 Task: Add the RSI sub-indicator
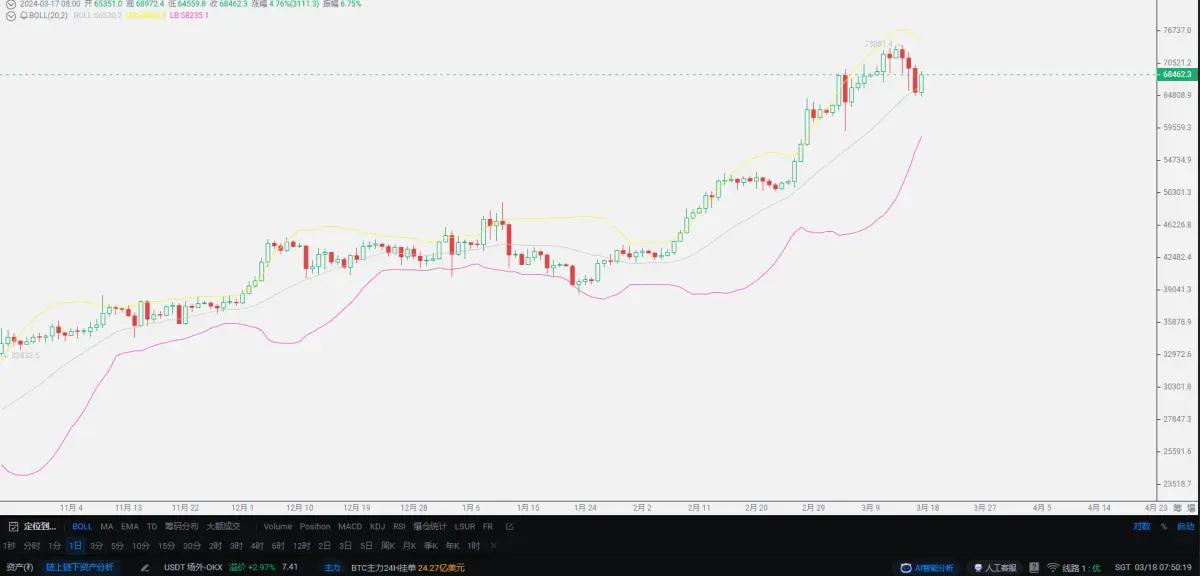click(399, 526)
